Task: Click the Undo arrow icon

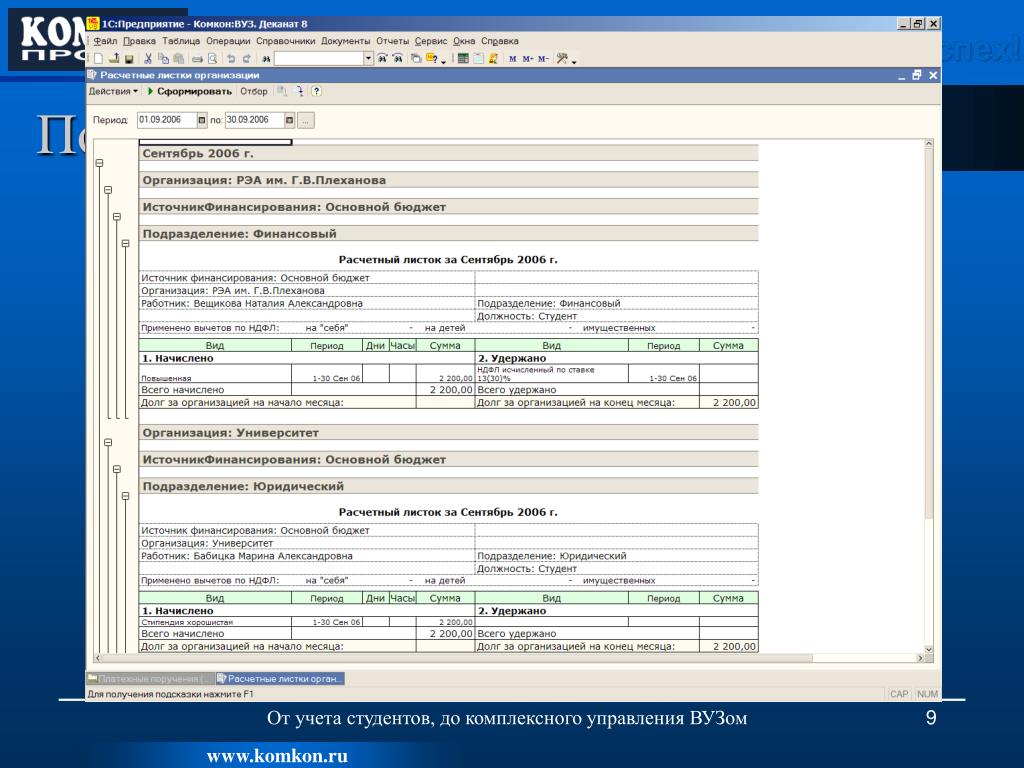Action: point(231,59)
